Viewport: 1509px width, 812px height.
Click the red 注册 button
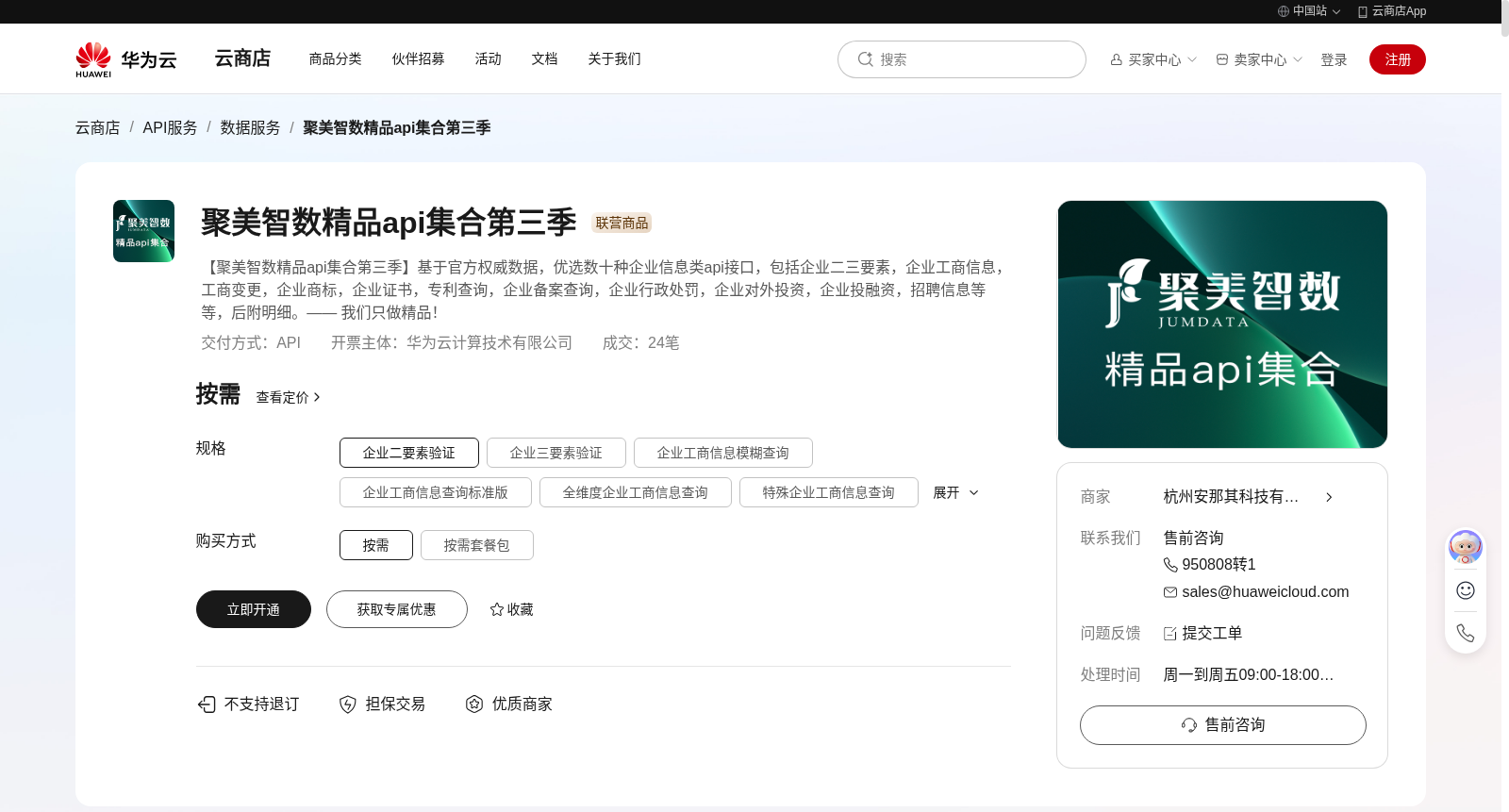[1398, 59]
